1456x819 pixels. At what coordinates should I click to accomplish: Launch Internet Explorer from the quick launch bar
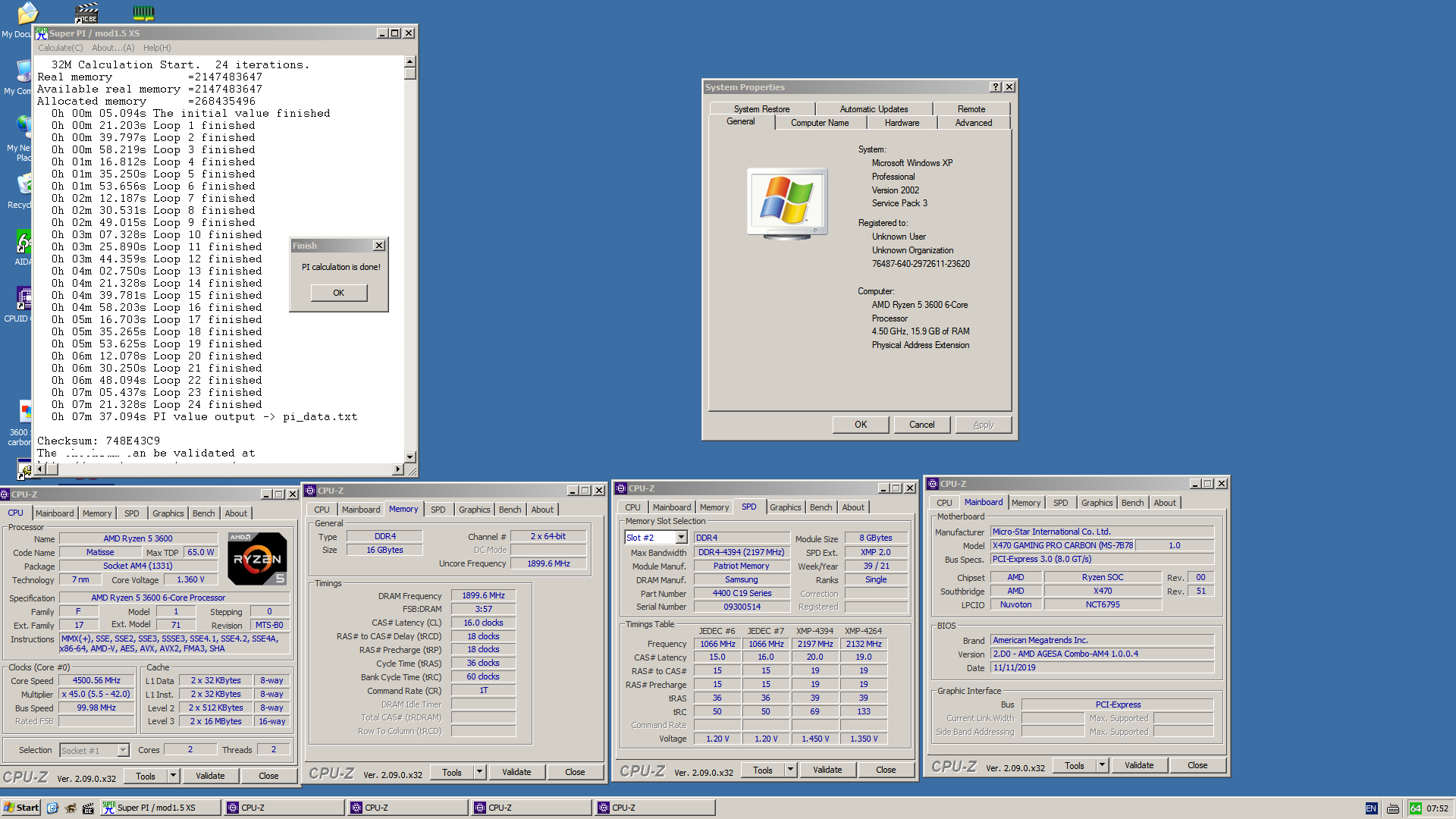click(52, 808)
